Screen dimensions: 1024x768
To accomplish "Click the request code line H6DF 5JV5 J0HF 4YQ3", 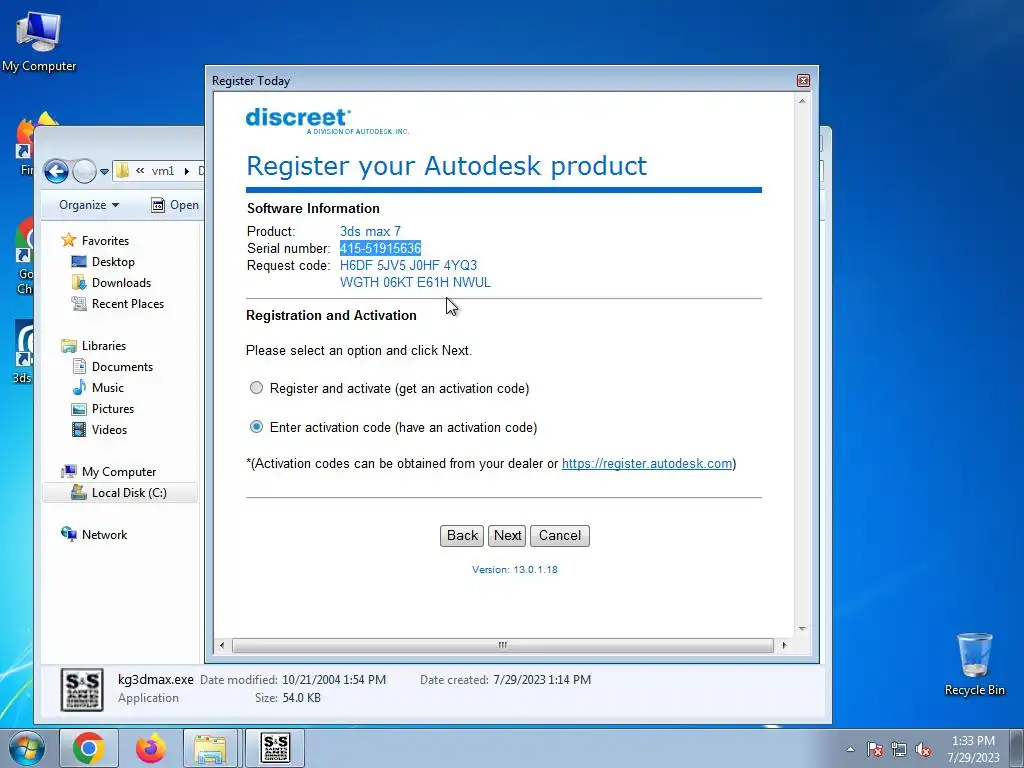I will click(408, 265).
